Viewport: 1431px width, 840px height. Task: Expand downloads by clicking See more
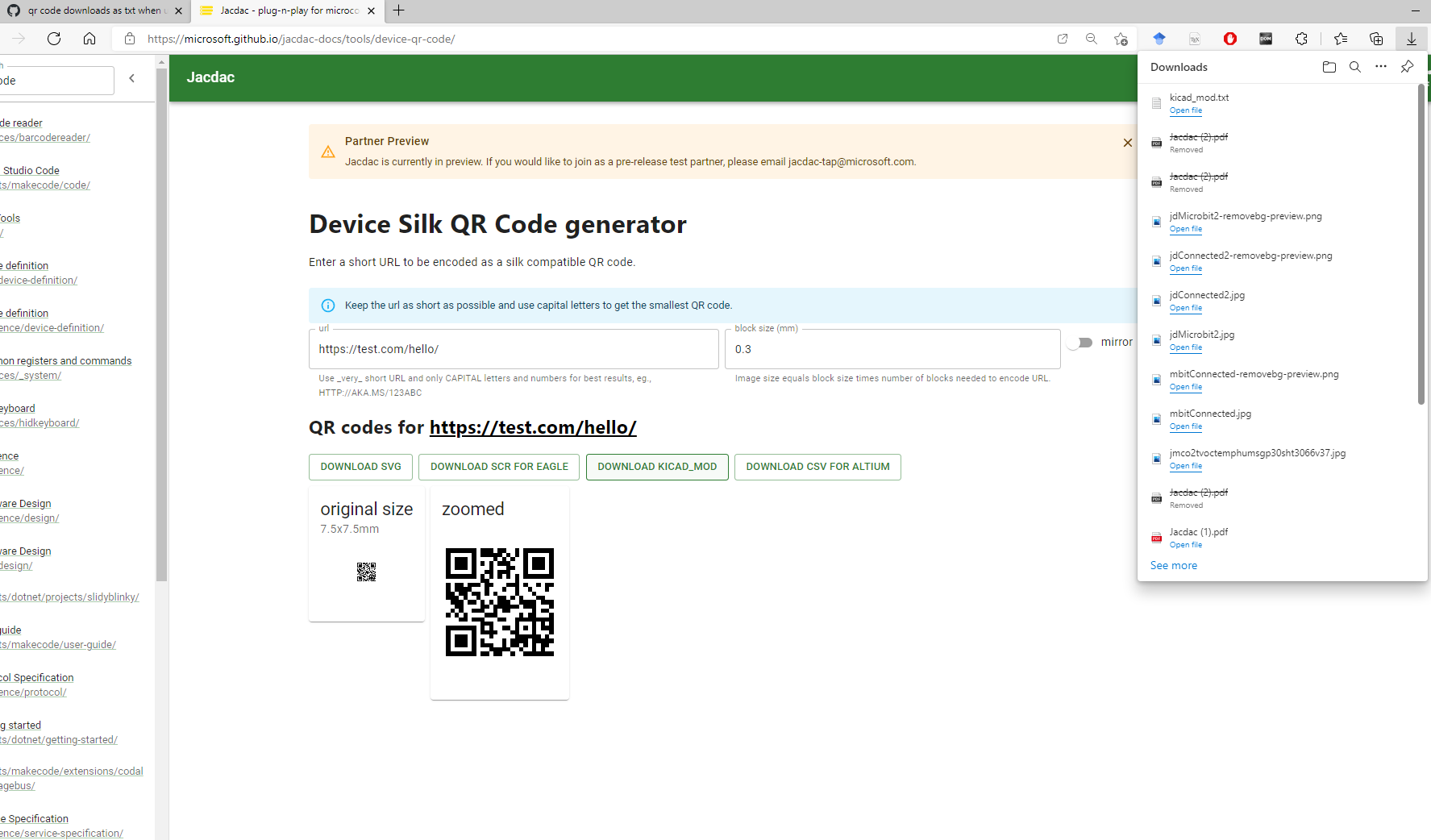pyautogui.click(x=1173, y=565)
